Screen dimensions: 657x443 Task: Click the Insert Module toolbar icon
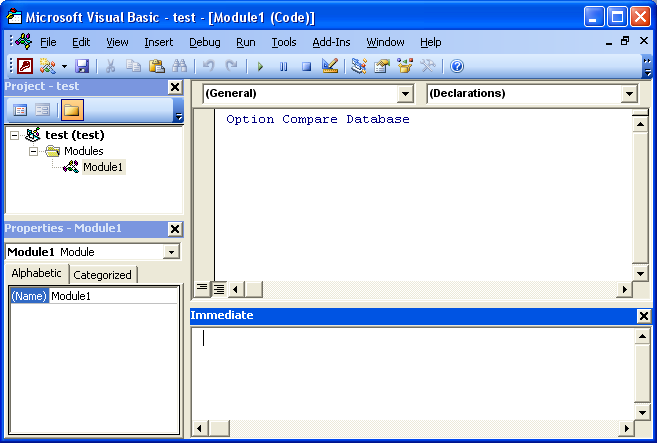[47, 66]
